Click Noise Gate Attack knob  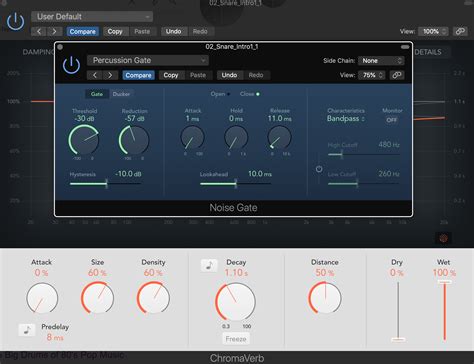click(192, 138)
